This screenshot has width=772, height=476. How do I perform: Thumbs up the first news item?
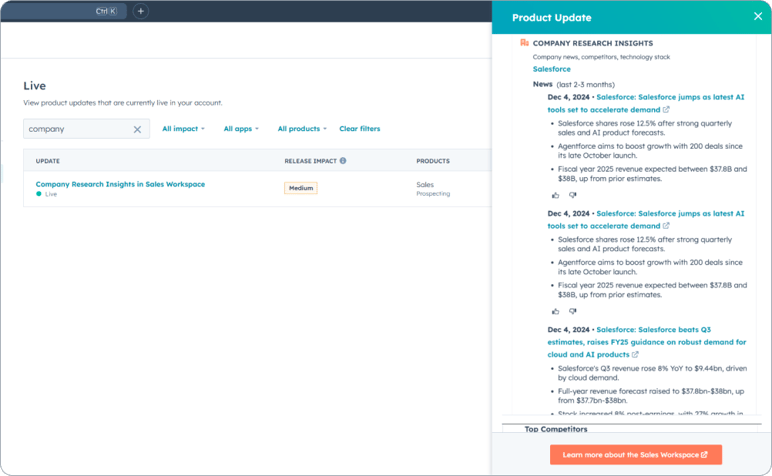tap(555, 195)
